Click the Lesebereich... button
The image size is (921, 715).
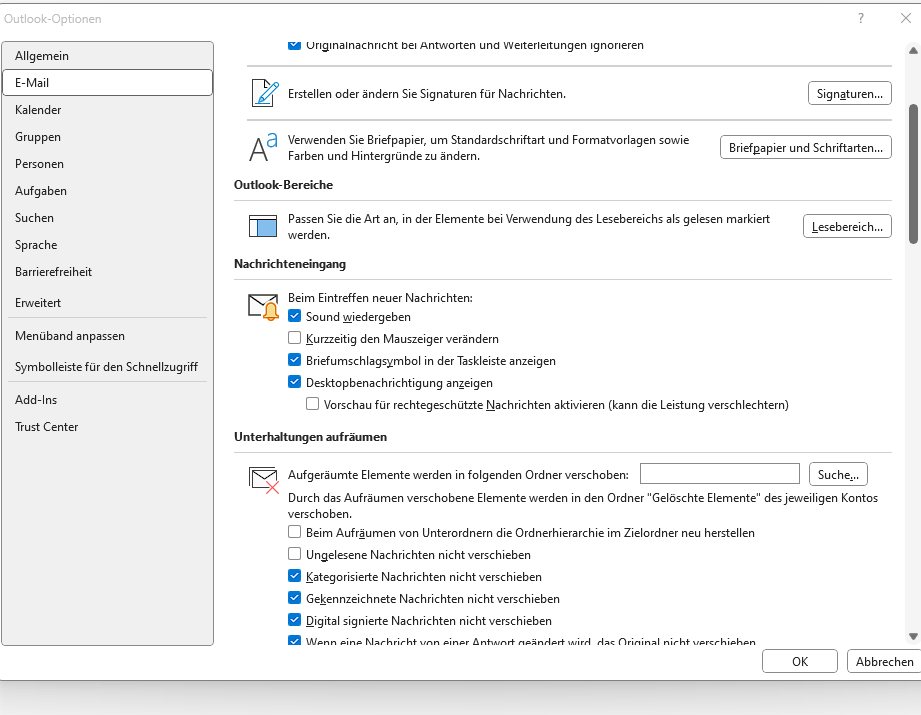[847, 227]
